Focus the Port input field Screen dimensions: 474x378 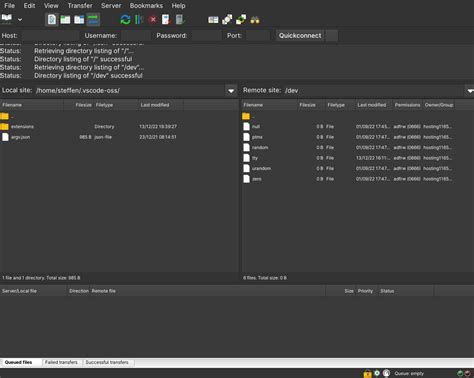[258, 35]
